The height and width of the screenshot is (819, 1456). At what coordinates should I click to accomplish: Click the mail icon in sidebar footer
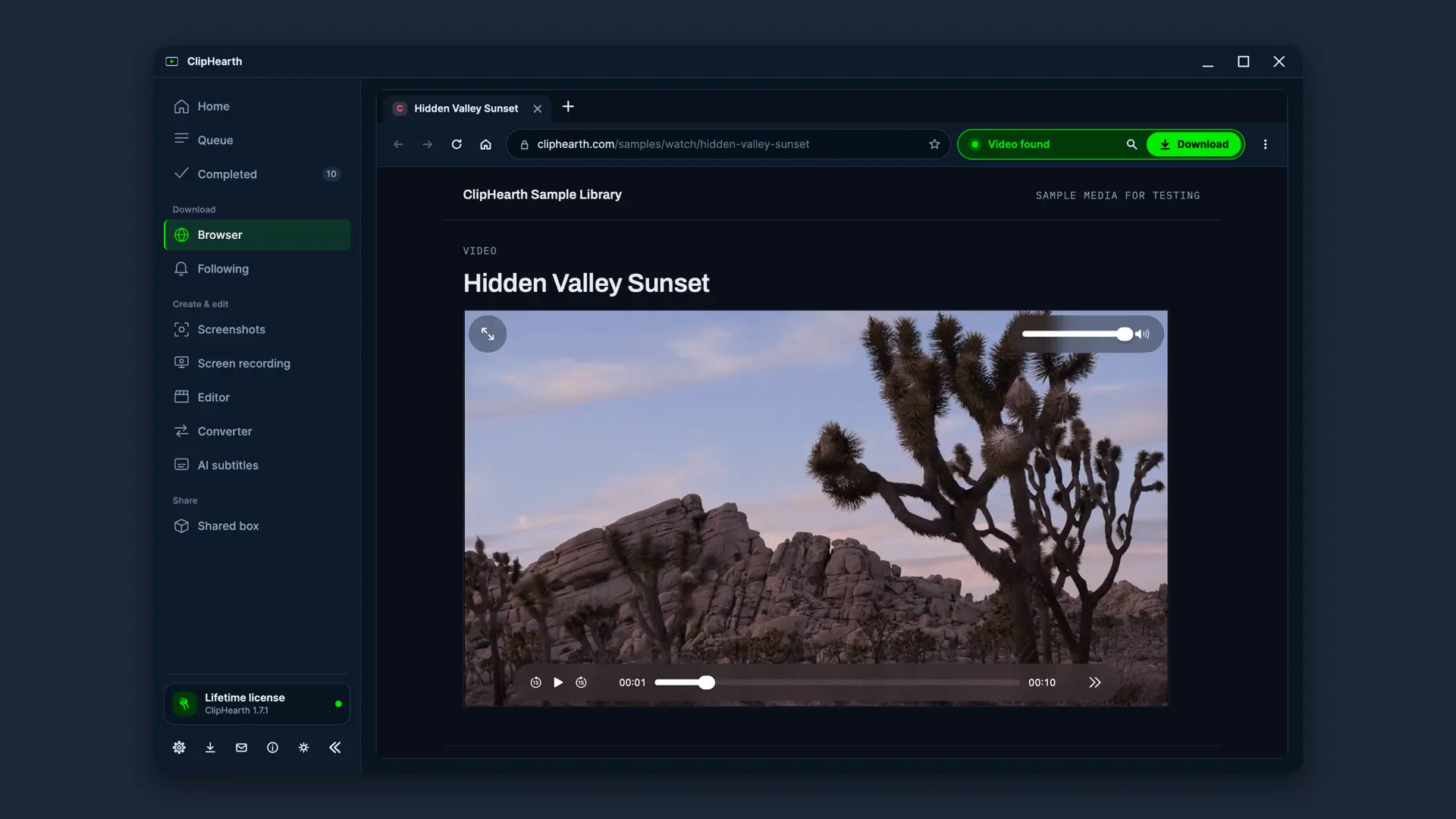tap(241, 748)
